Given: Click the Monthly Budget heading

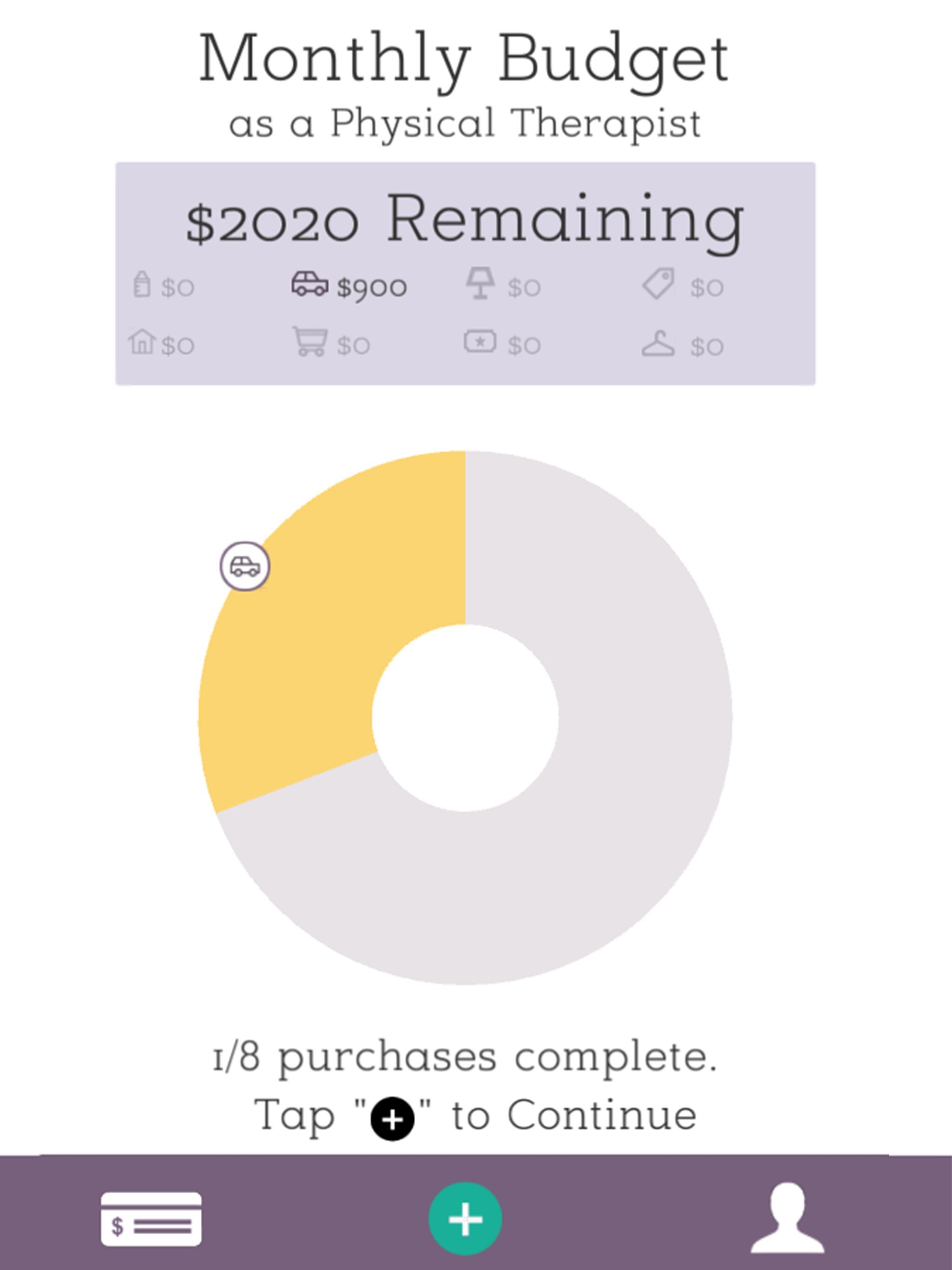Looking at the screenshot, I should click(464, 60).
